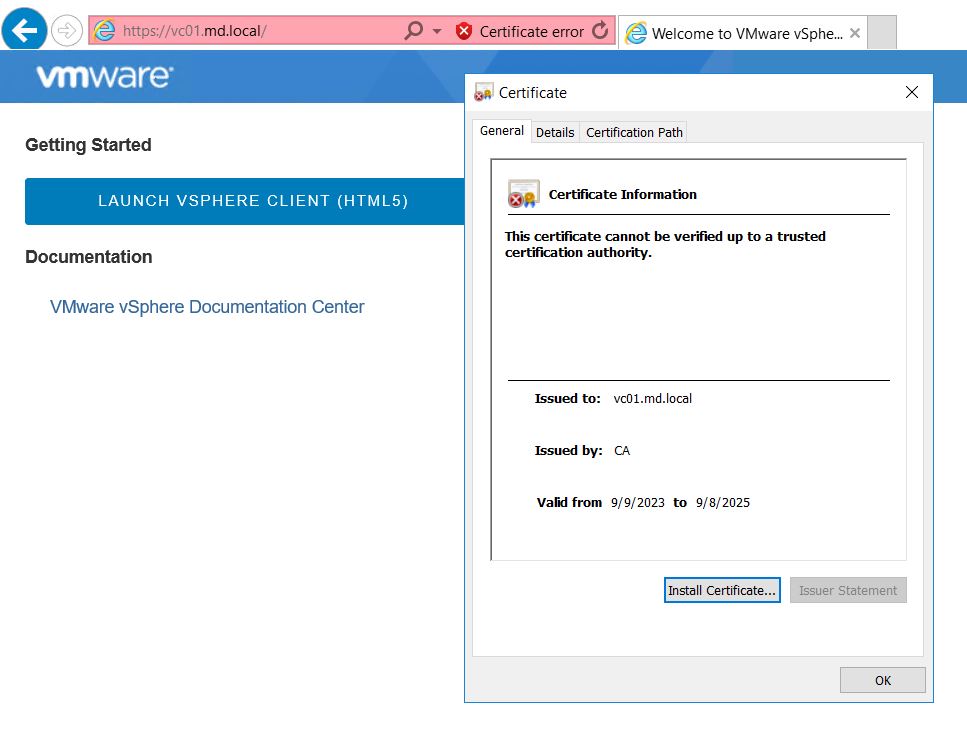Image resolution: width=967 pixels, height=755 pixels.
Task: Click the 'Documentation' heading
Action: tap(88, 257)
